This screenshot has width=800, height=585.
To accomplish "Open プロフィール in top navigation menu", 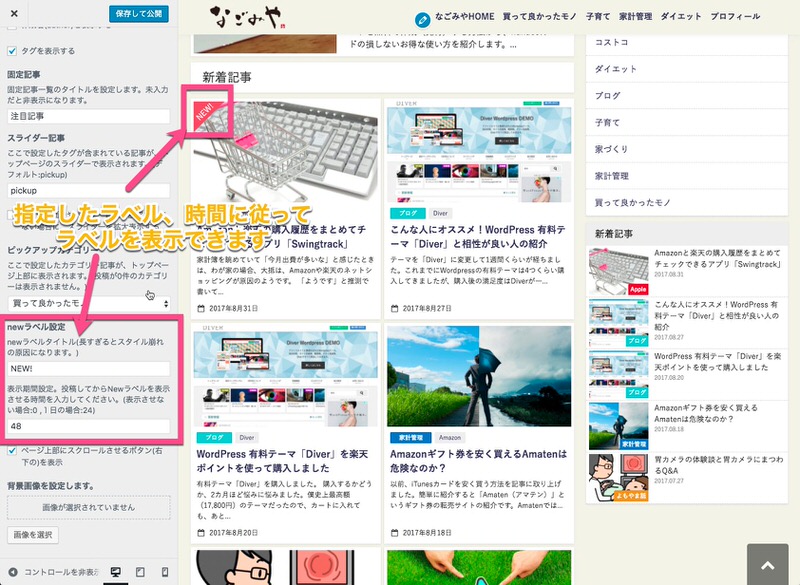I will tap(735, 19).
